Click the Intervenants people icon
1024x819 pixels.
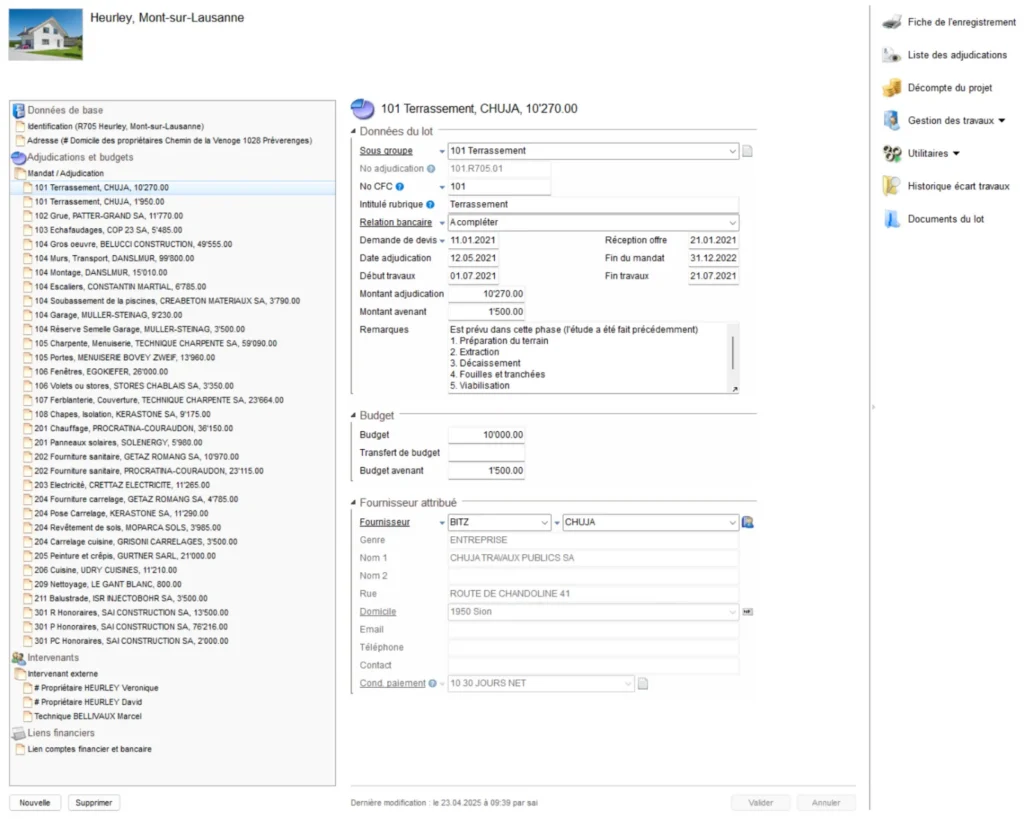point(18,658)
